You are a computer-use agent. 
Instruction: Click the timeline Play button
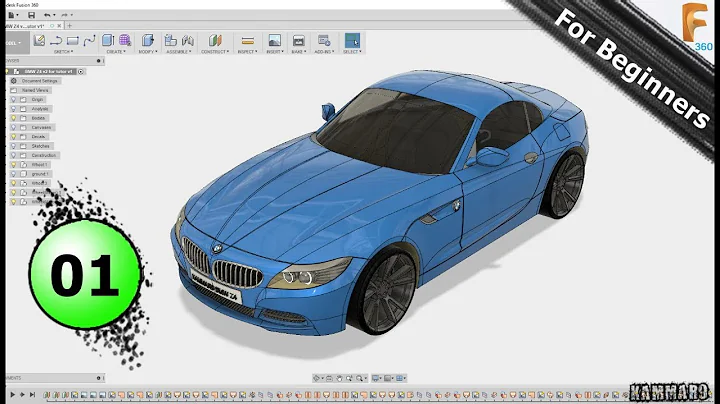[13, 394]
